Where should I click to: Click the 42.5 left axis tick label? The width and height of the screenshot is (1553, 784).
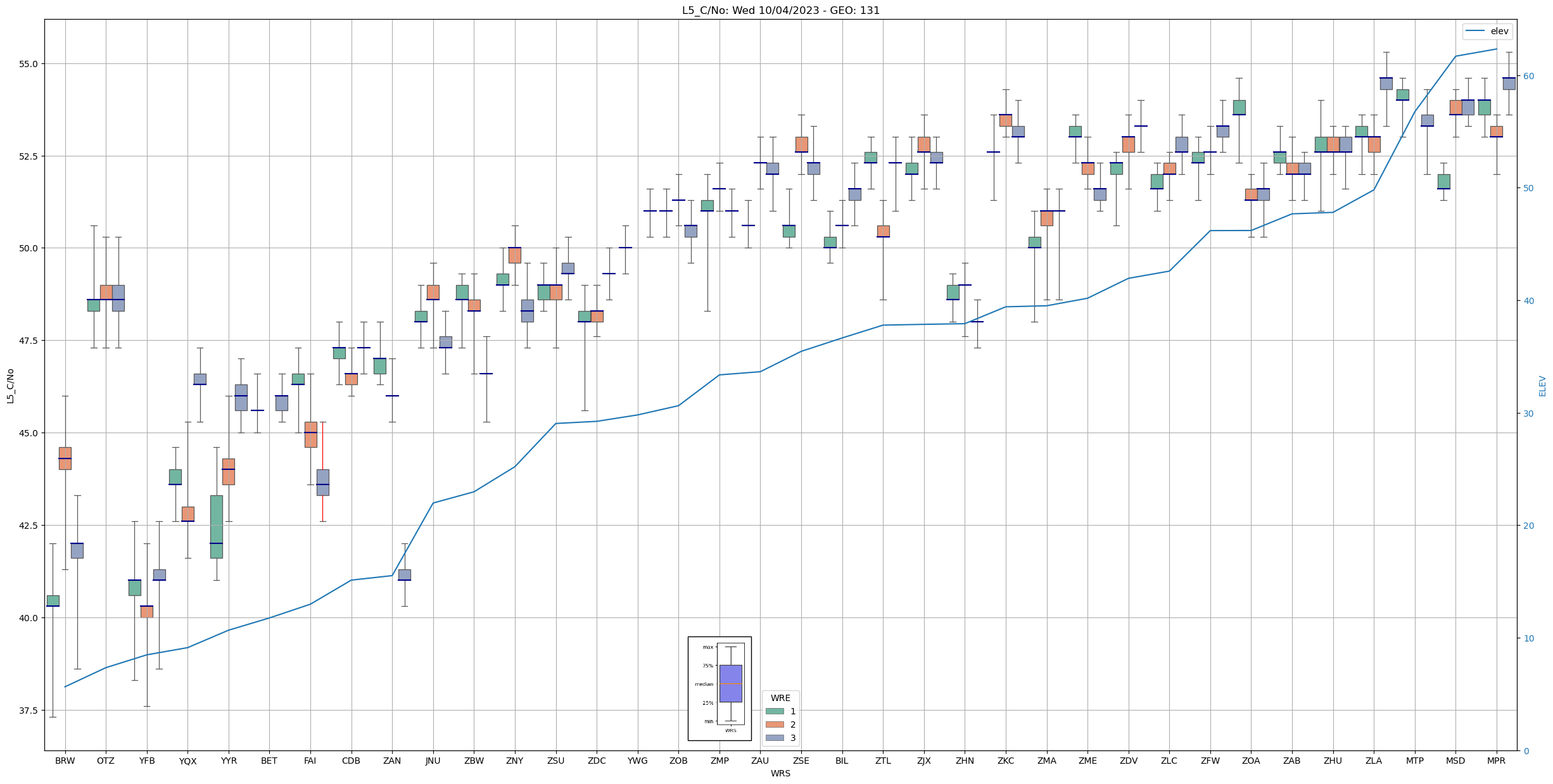29,526
